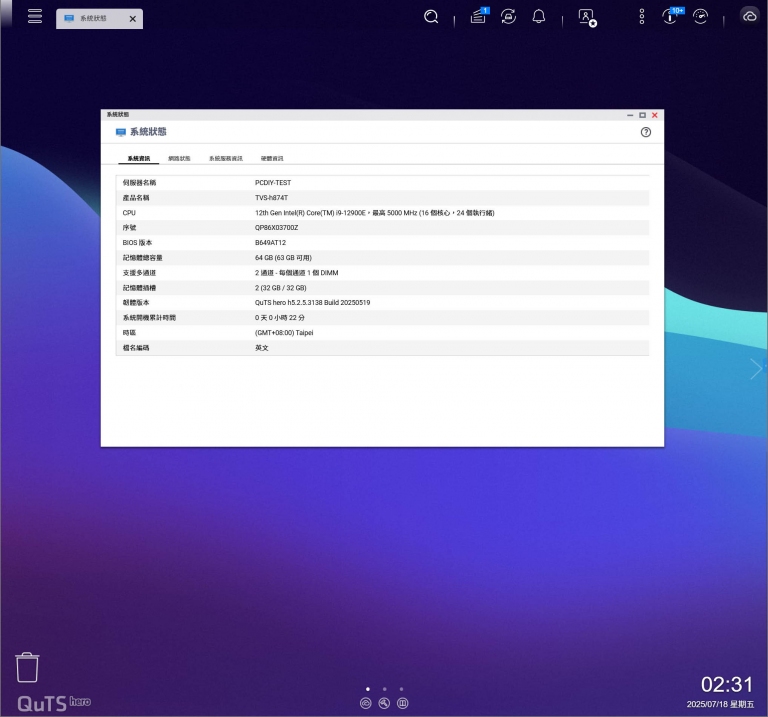768x717 pixels.
Task: Go to next desktop page arrow
Action: [x=756, y=369]
